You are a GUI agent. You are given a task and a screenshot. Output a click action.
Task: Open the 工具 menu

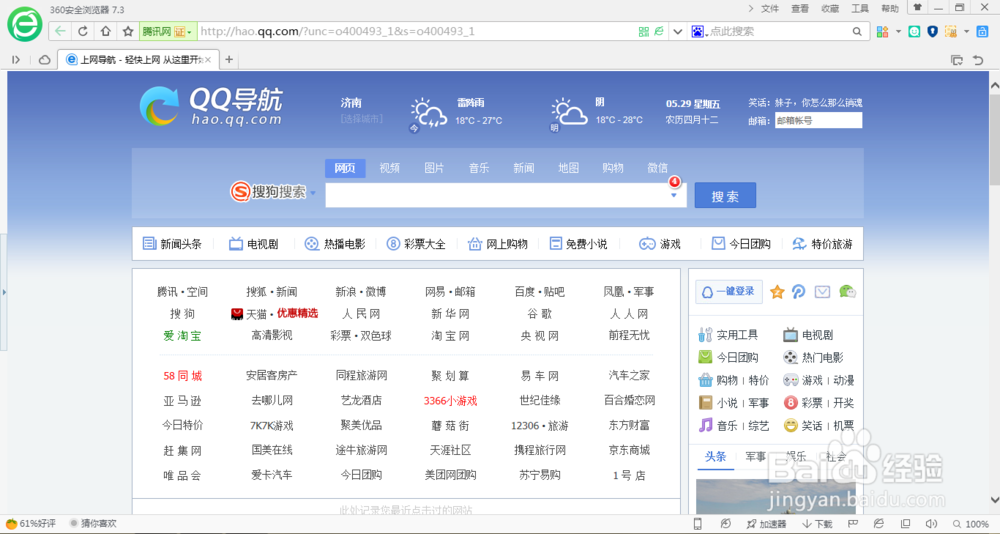click(x=860, y=8)
